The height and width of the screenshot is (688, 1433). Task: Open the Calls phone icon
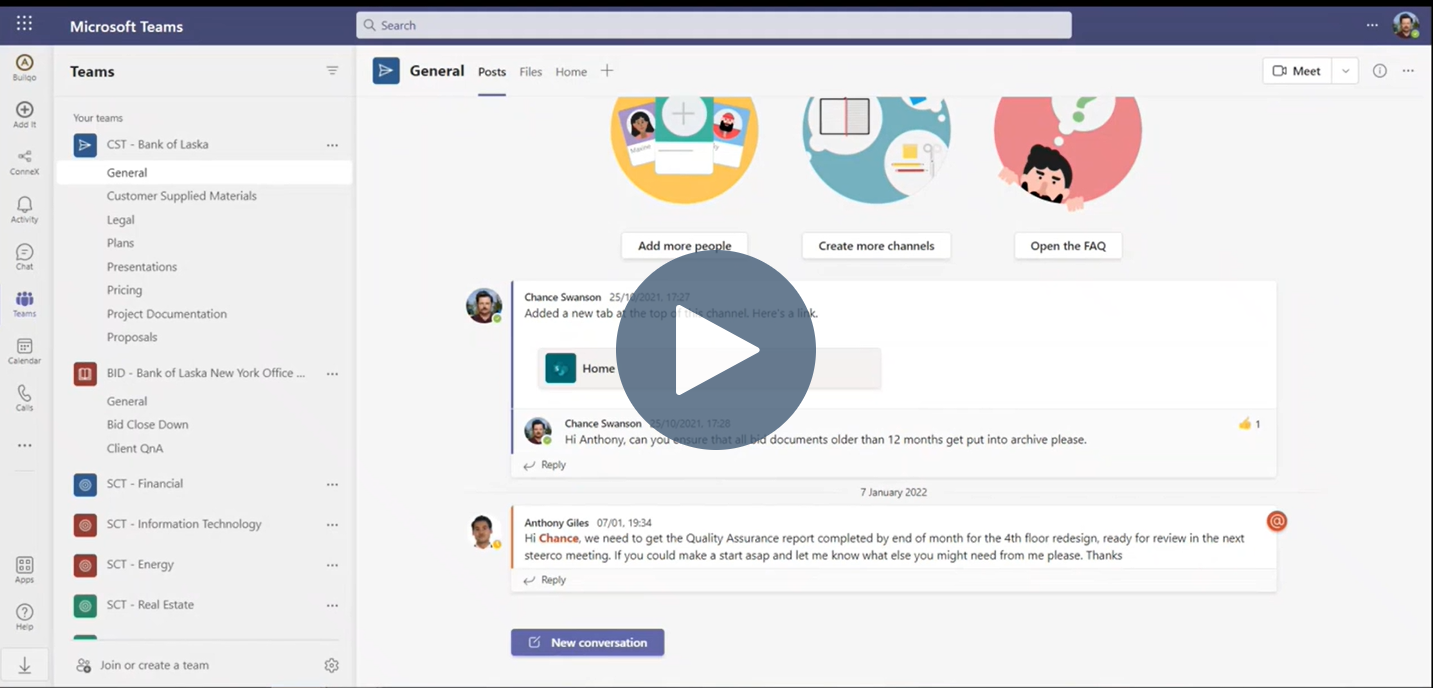(25, 397)
